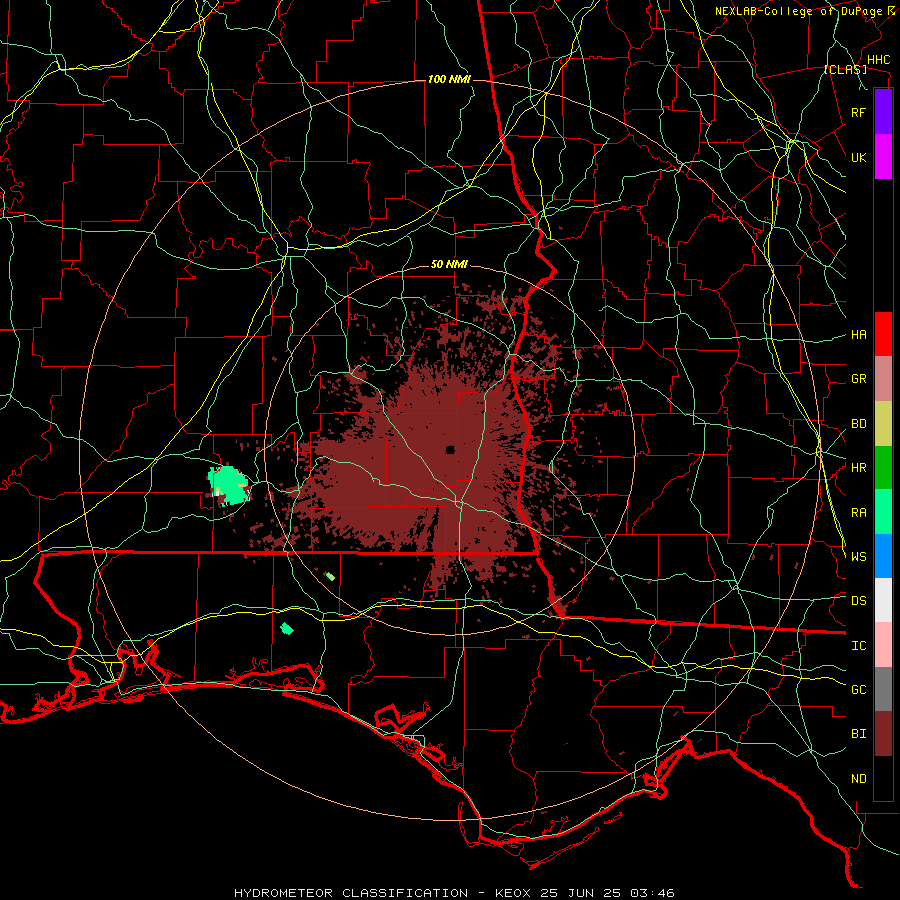The height and width of the screenshot is (900, 900).
Task: Select the red HA hail color swatch
Action: point(883,334)
